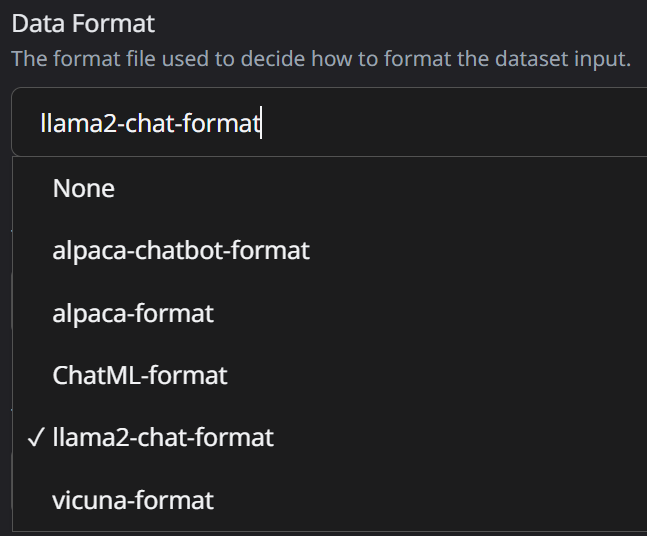
Task: Re-select the currently ticked format option
Action: [x=163, y=438]
